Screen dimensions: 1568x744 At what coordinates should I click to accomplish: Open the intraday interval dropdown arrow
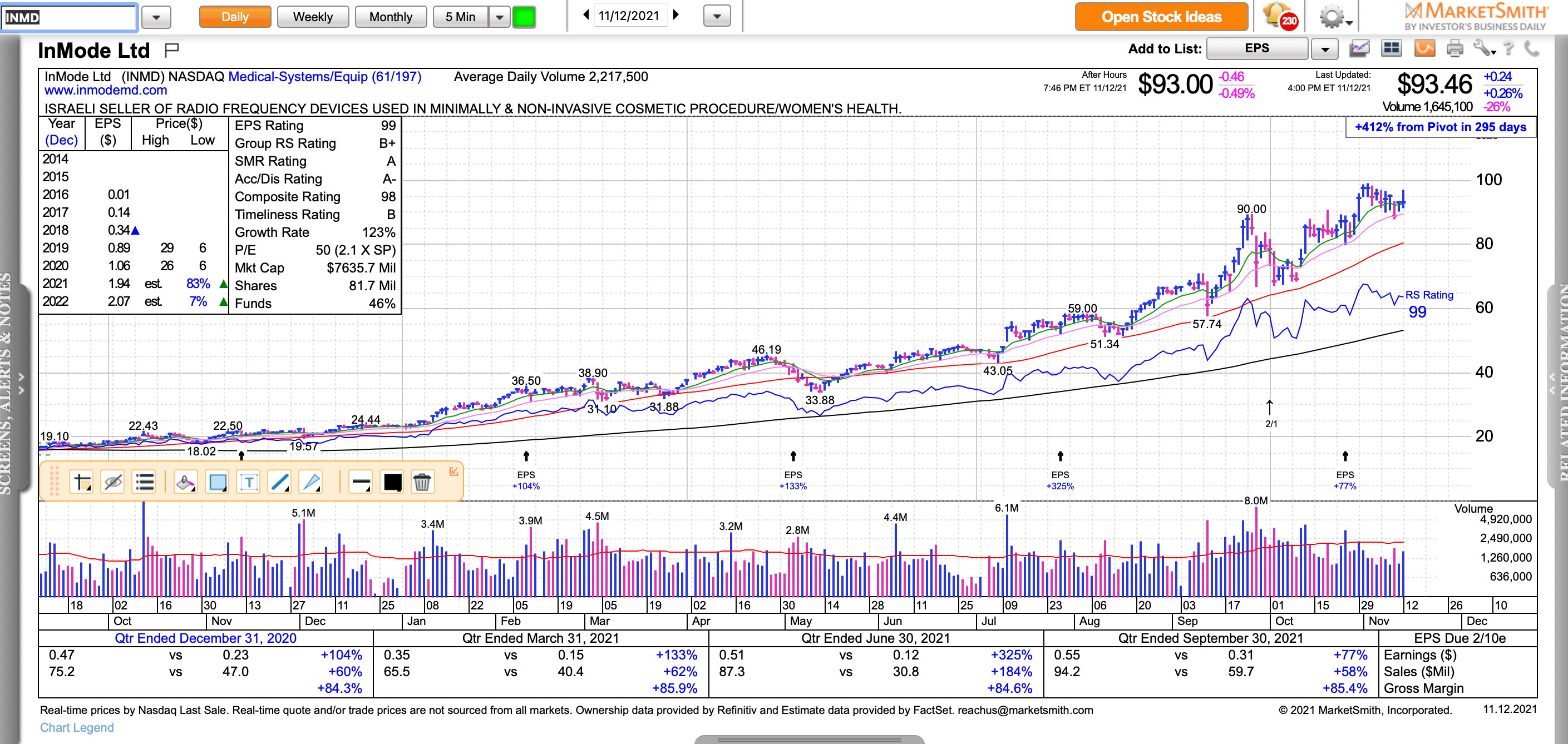(499, 17)
